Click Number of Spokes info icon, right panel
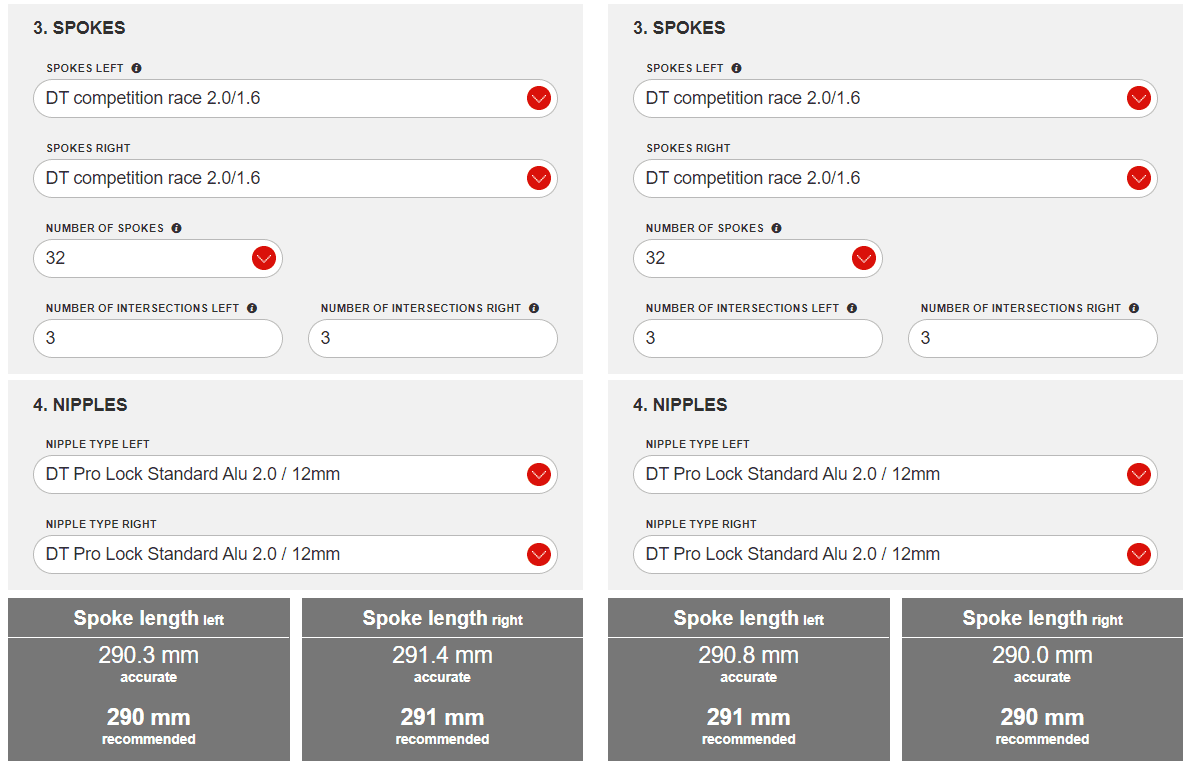Image resolution: width=1193 pixels, height=764 pixels. (777, 228)
